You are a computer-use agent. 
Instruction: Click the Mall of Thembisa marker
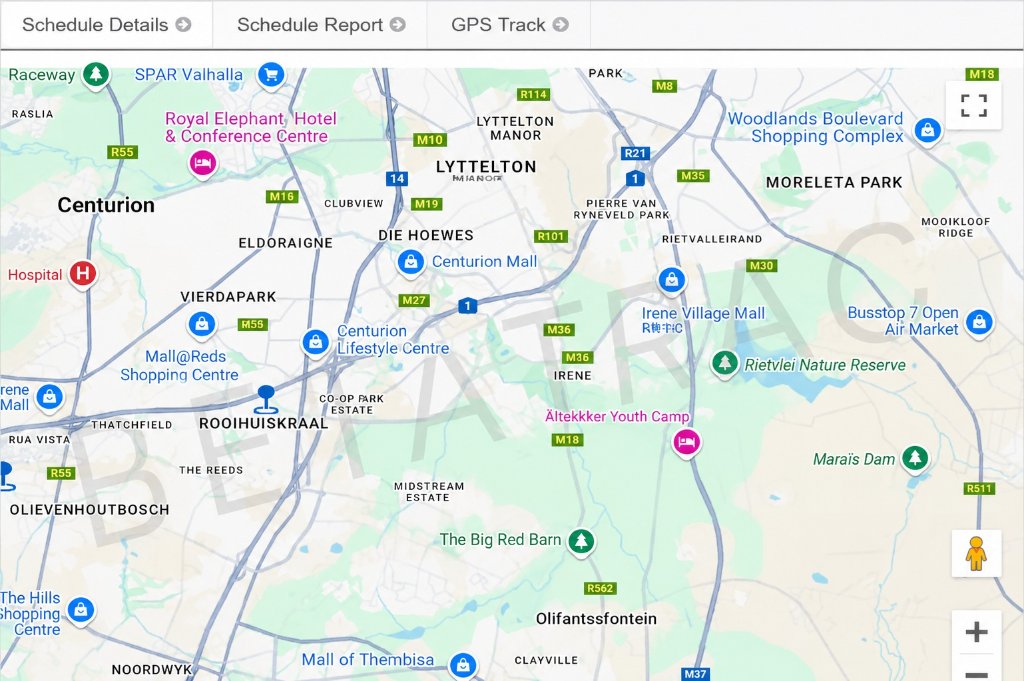(x=463, y=665)
